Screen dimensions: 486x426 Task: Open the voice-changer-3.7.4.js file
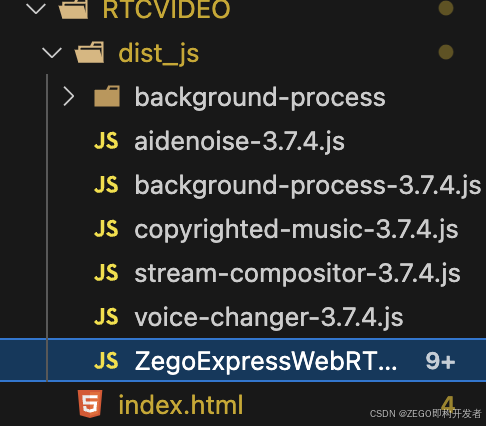[x=269, y=318]
